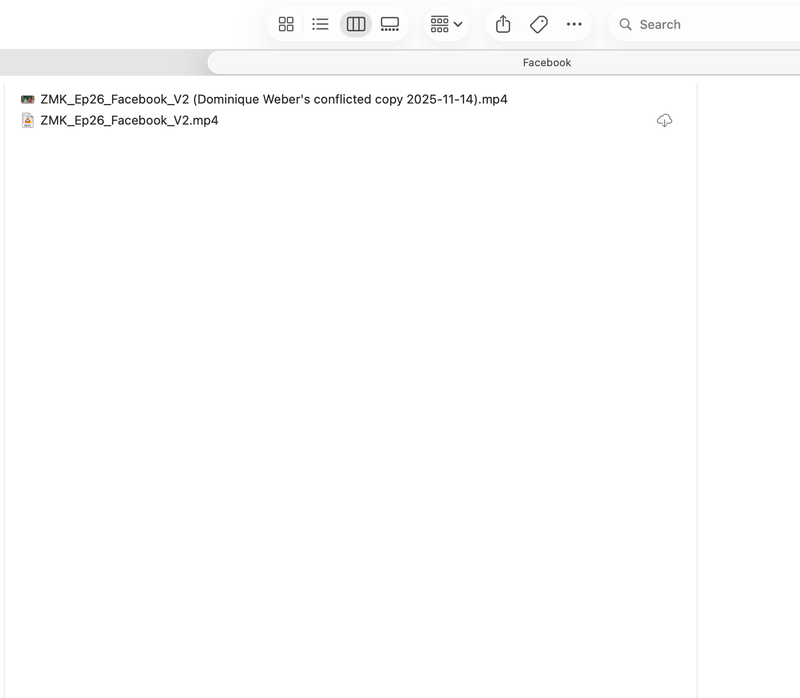The height and width of the screenshot is (698, 800).
Task: Click the Facebook folder title bar
Action: click(x=547, y=62)
